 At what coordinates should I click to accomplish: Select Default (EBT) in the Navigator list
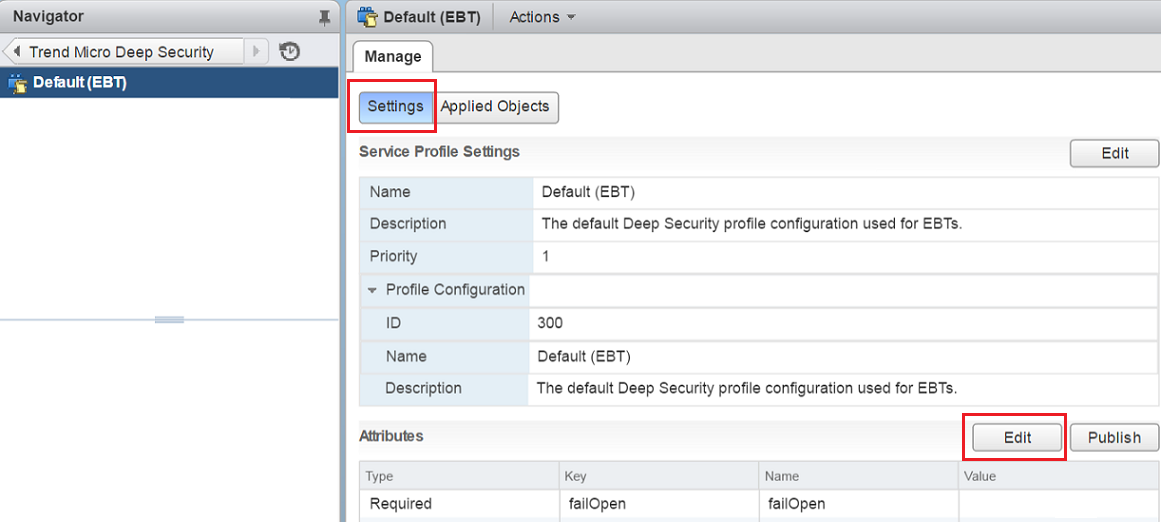tap(80, 83)
